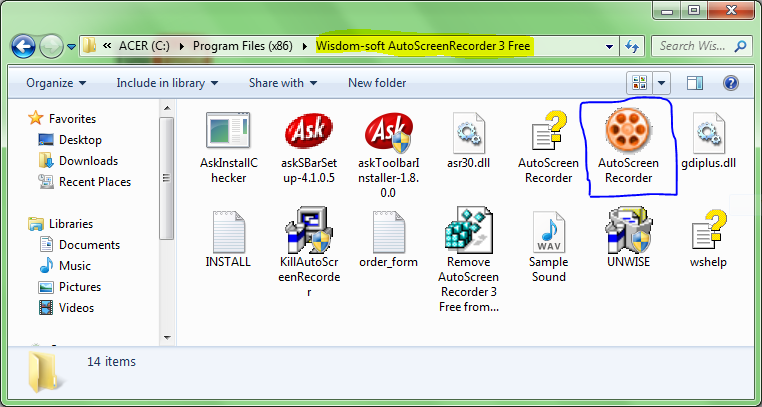Go to Program Files (x86) breadcrumb
The width and height of the screenshot is (762, 407).
click(243, 46)
